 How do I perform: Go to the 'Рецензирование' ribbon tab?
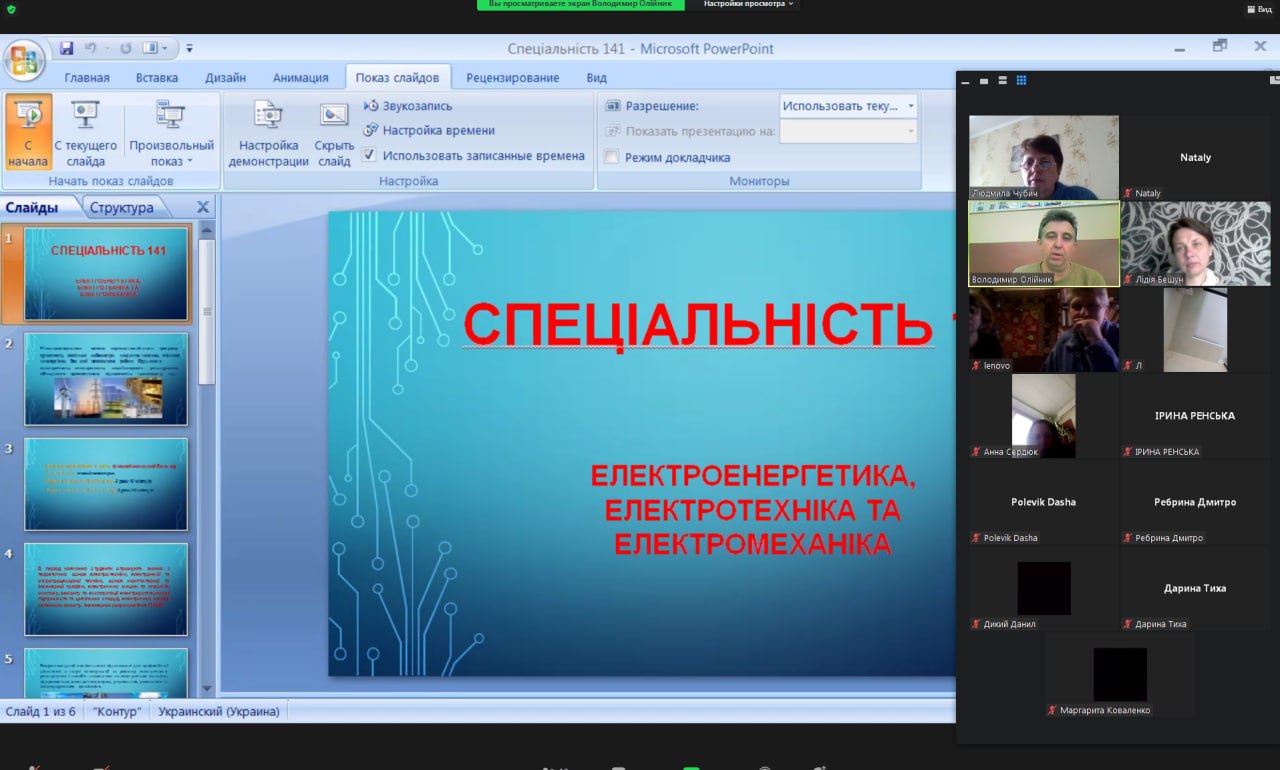tap(512, 78)
